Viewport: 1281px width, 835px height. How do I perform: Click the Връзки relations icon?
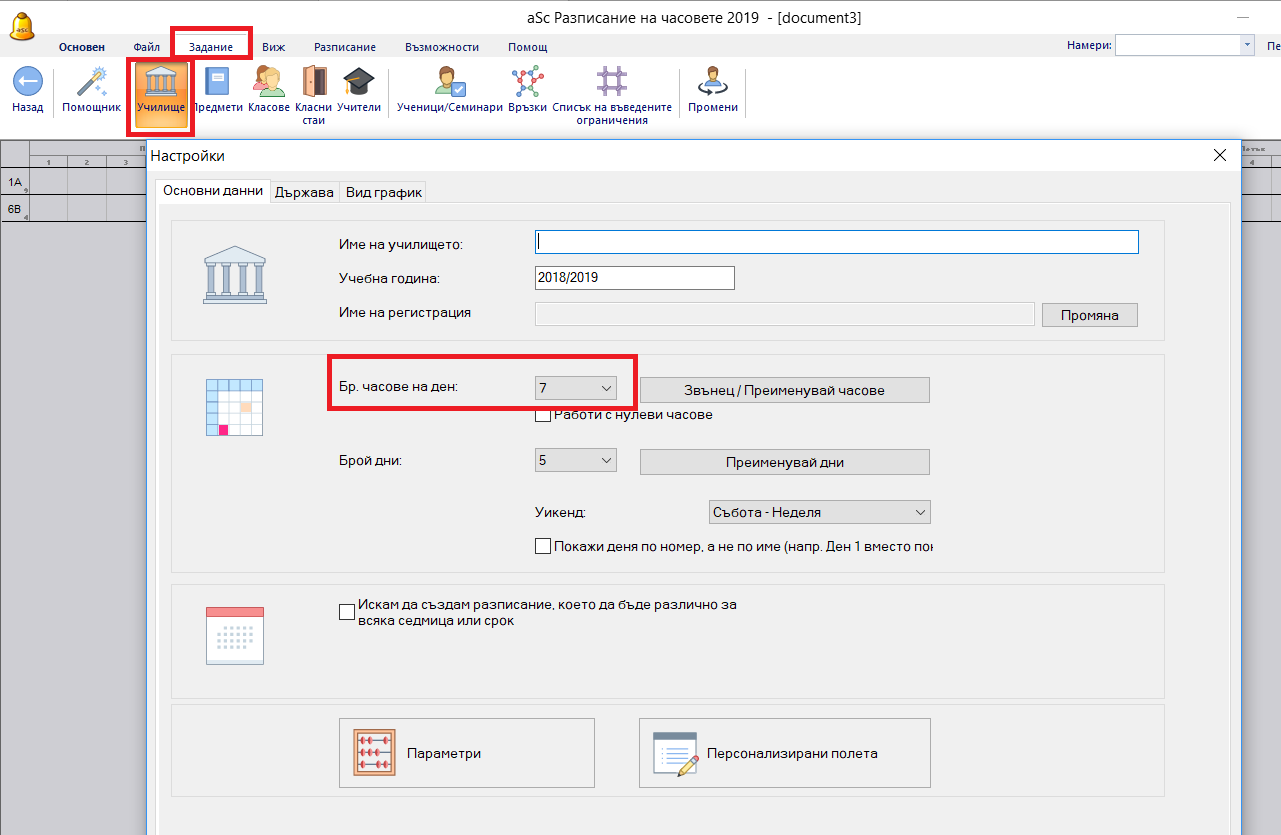click(x=526, y=82)
